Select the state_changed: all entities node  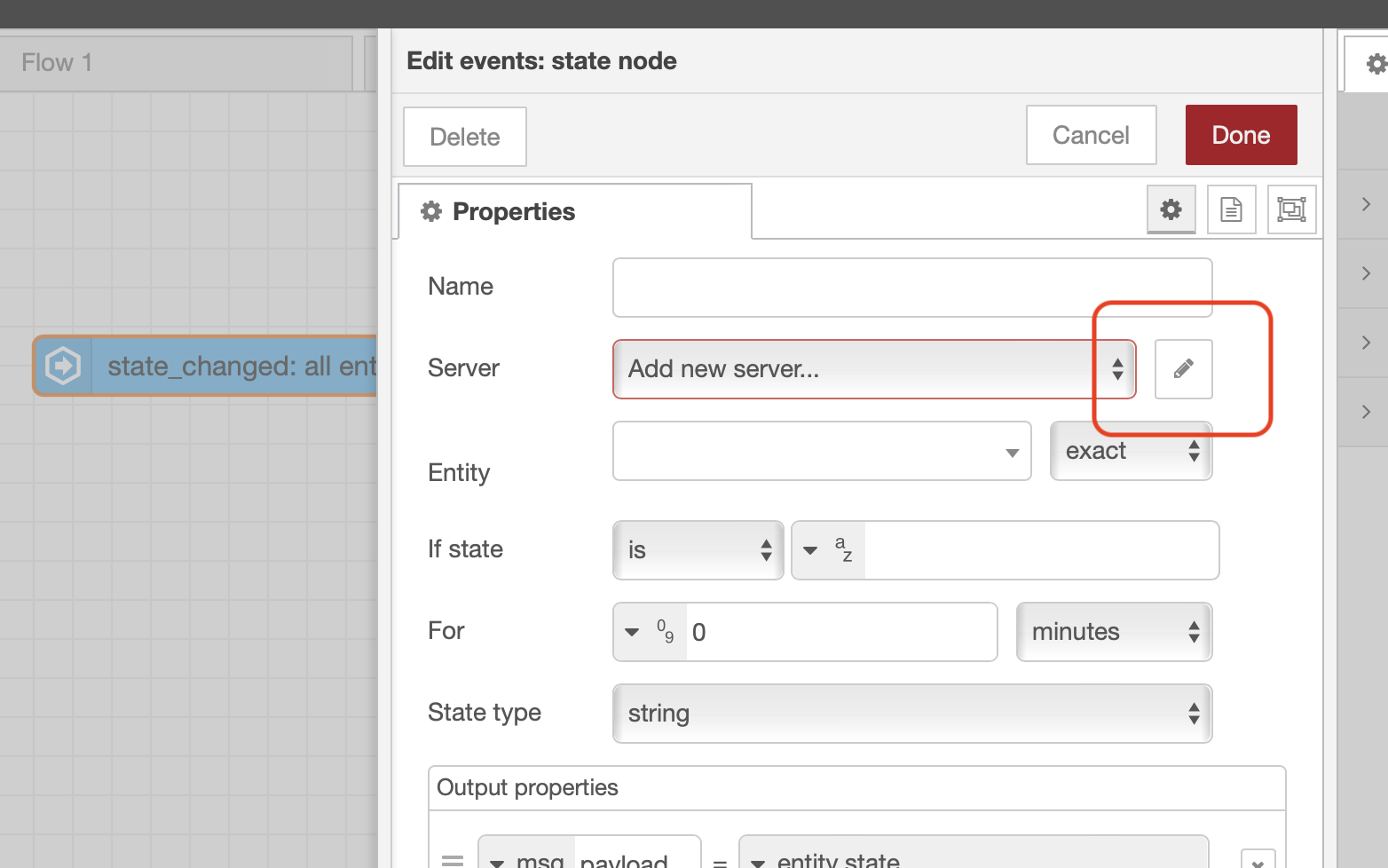pos(205,366)
